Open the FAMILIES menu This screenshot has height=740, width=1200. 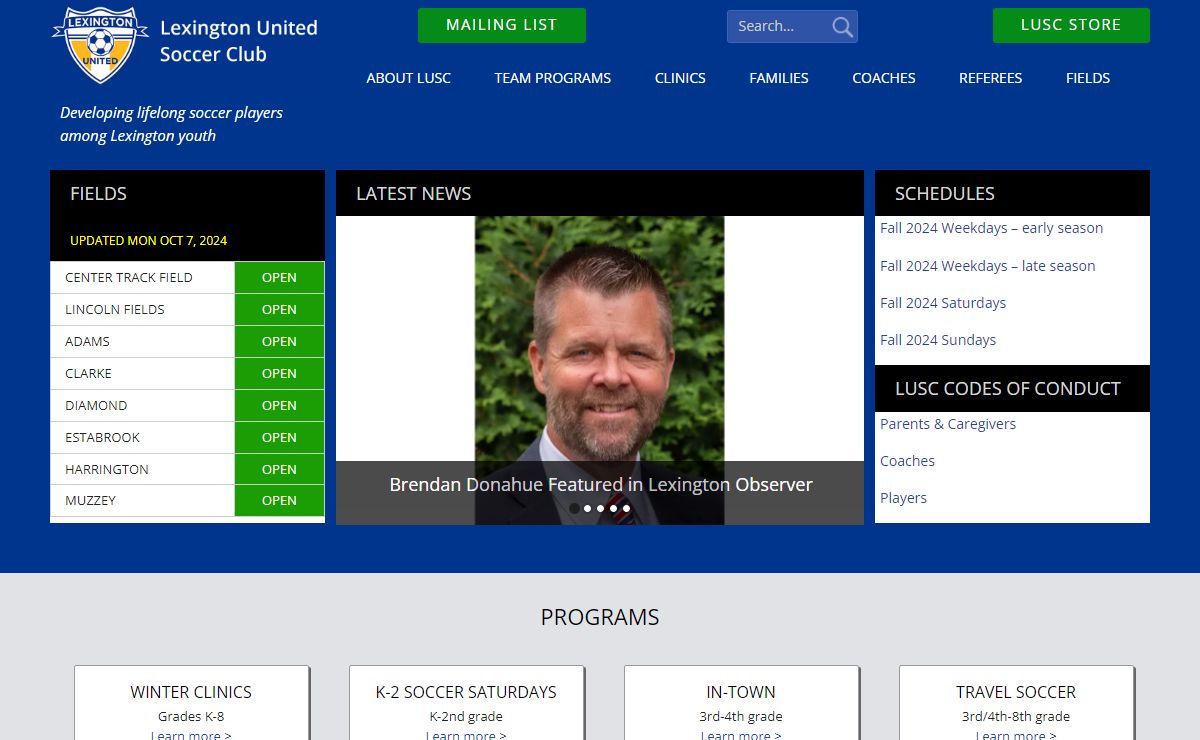pos(779,78)
